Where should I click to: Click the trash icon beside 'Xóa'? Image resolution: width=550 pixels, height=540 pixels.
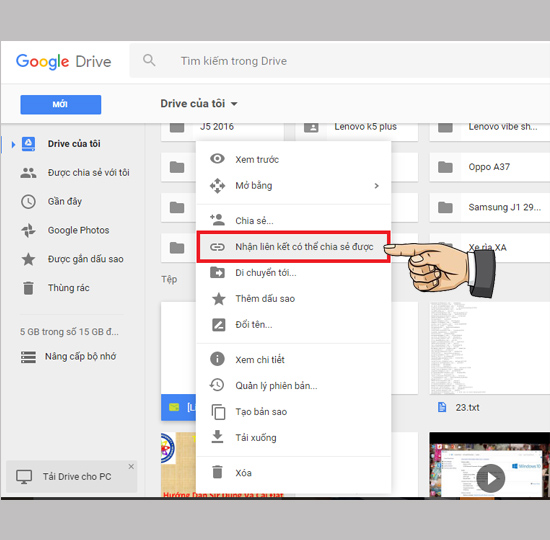coord(217,472)
